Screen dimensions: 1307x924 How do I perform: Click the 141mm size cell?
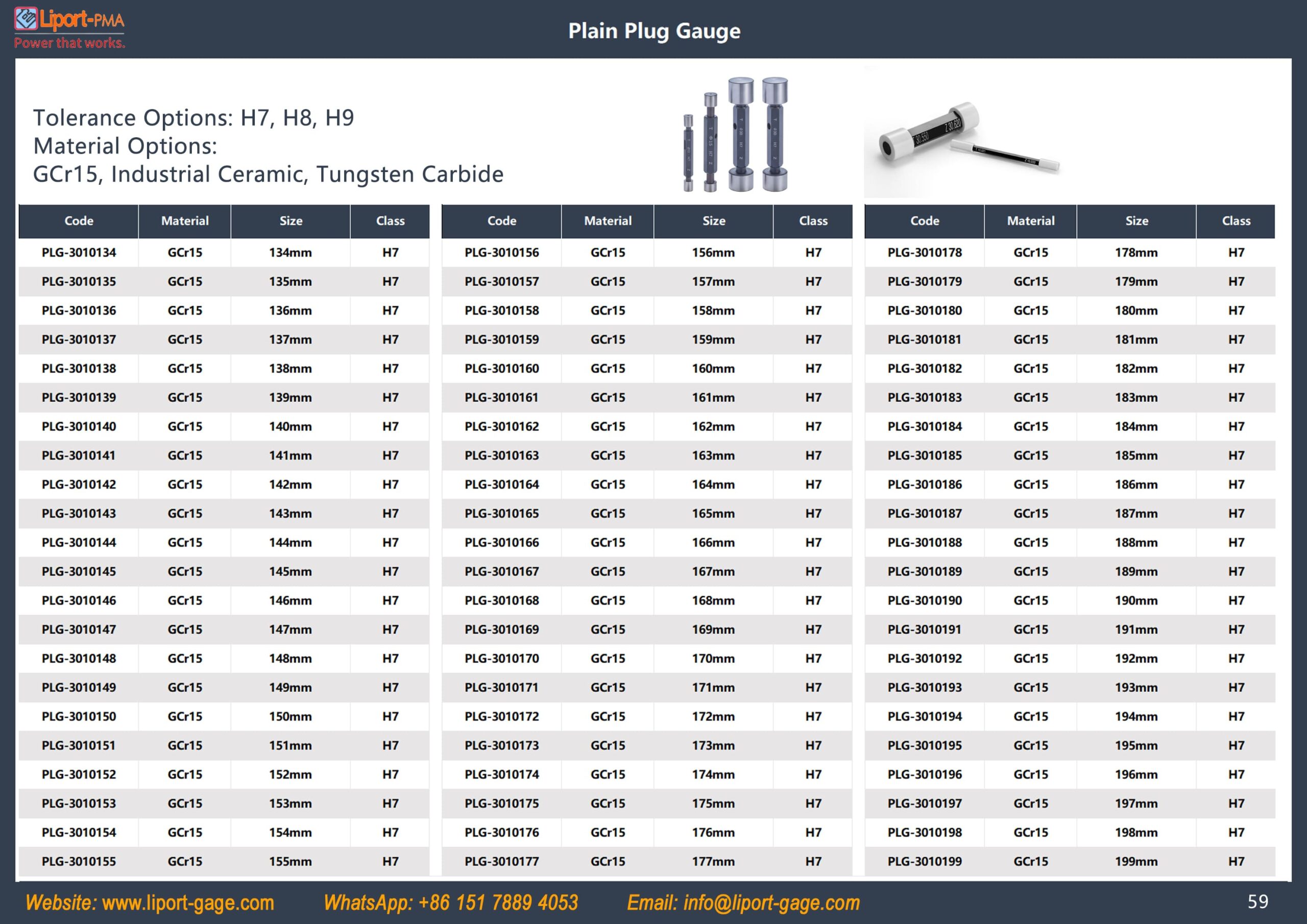click(291, 455)
